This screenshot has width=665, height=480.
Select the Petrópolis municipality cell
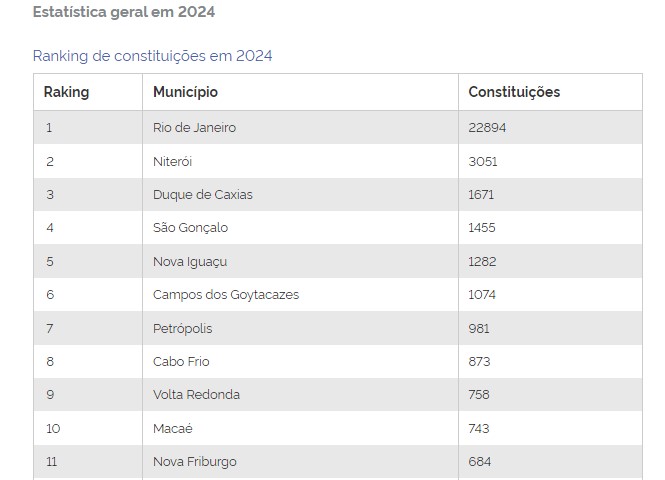(300, 328)
